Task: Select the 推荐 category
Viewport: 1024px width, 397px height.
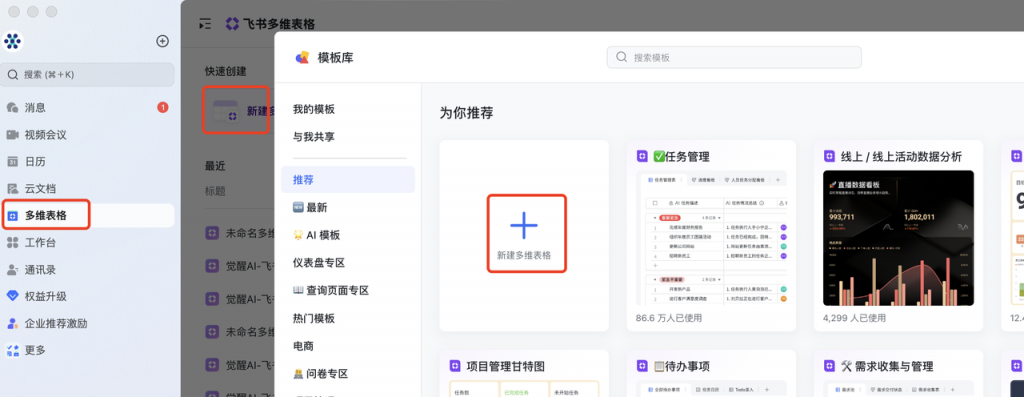Action: [x=347, y=180]
